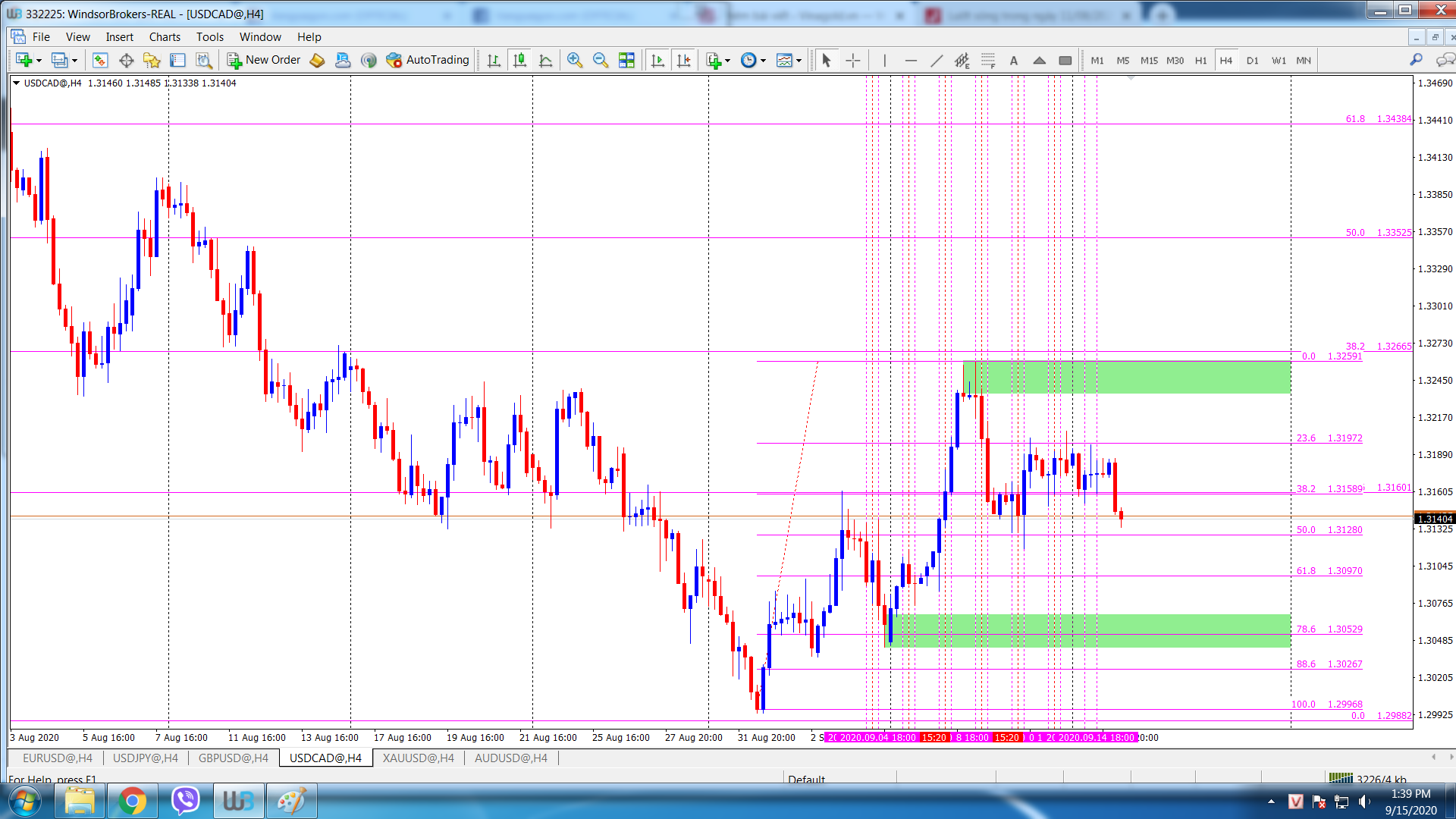This screenshot has width=1456, height=819.
Task: Expand the New Chart dropdown arrow
Action: click(39, 61)
